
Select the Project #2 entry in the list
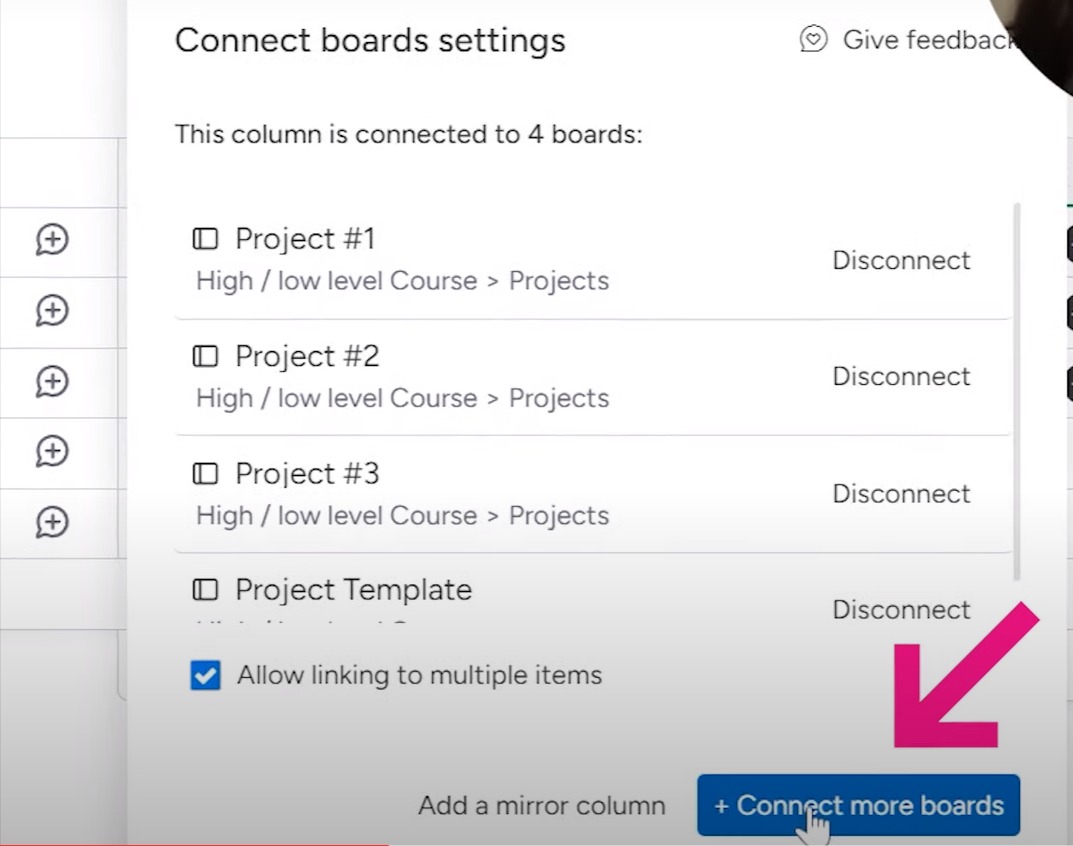point(306,356)
